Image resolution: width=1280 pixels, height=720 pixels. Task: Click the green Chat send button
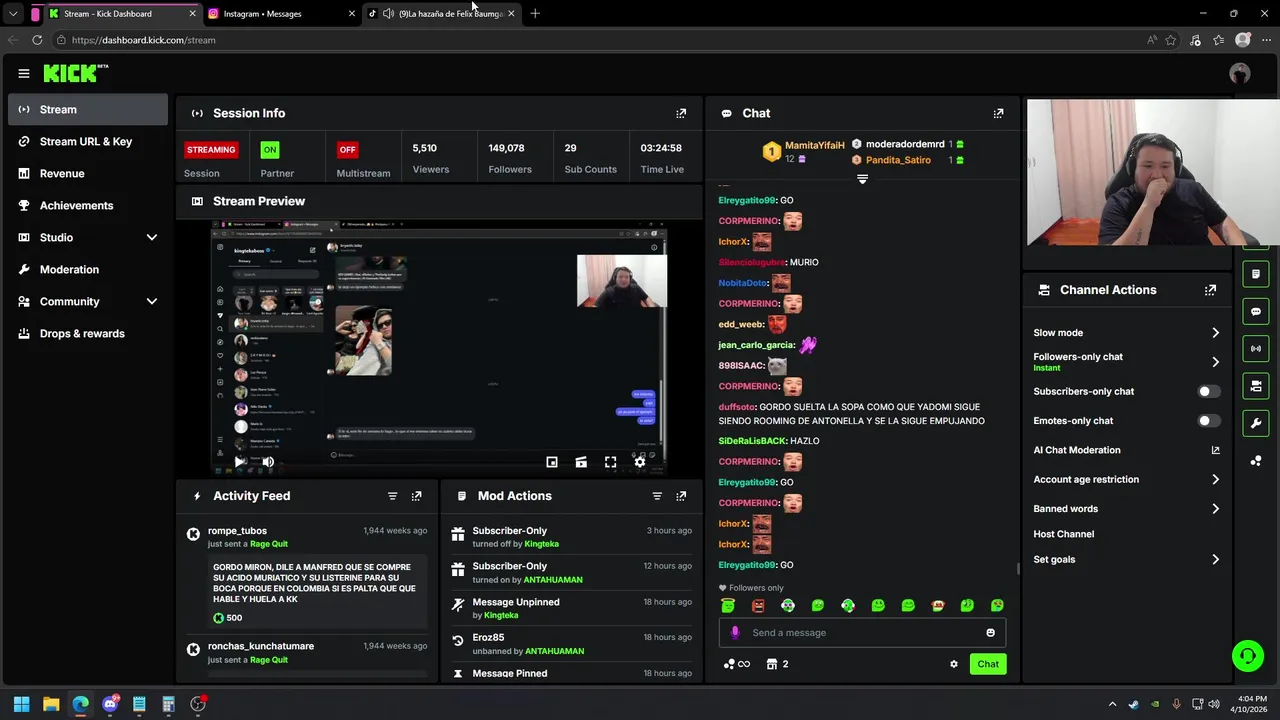[988, 664]
